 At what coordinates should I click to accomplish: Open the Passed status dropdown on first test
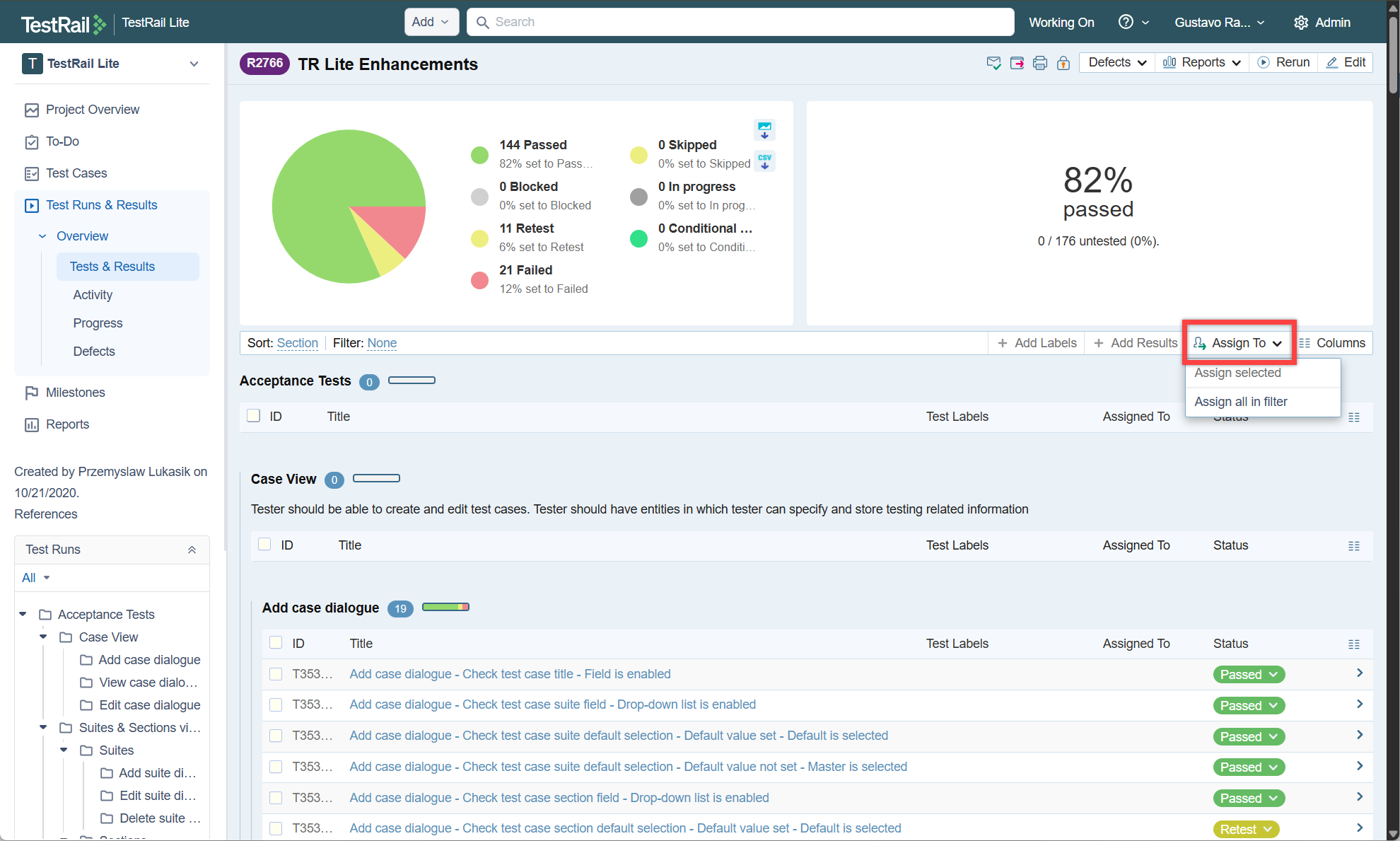tap(1249, 674)
